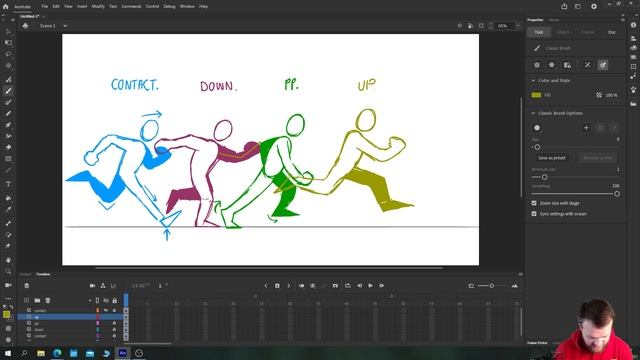The image size is (640, 360).
Task: Click the Onion Skin icon
Action: 302,286
